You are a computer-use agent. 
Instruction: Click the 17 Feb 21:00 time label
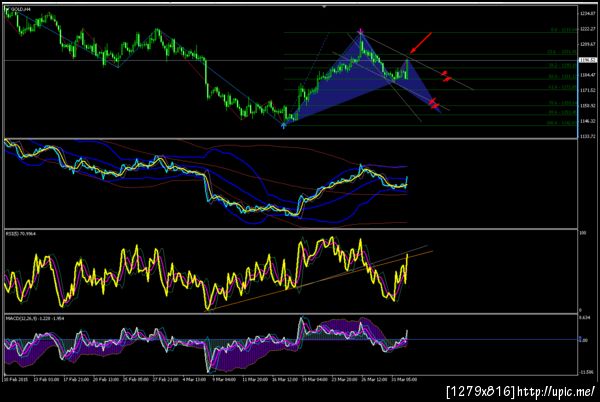point(76,380)
